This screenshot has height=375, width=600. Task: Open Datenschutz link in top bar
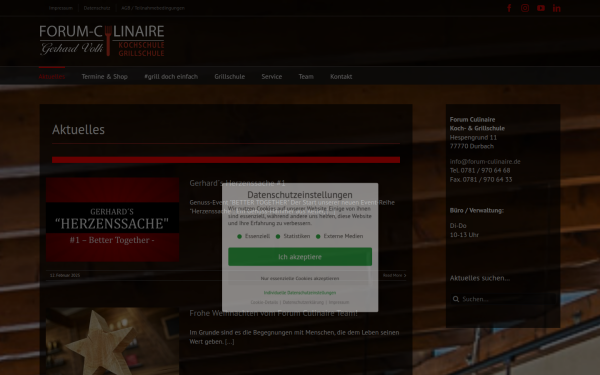coord(97,8)
